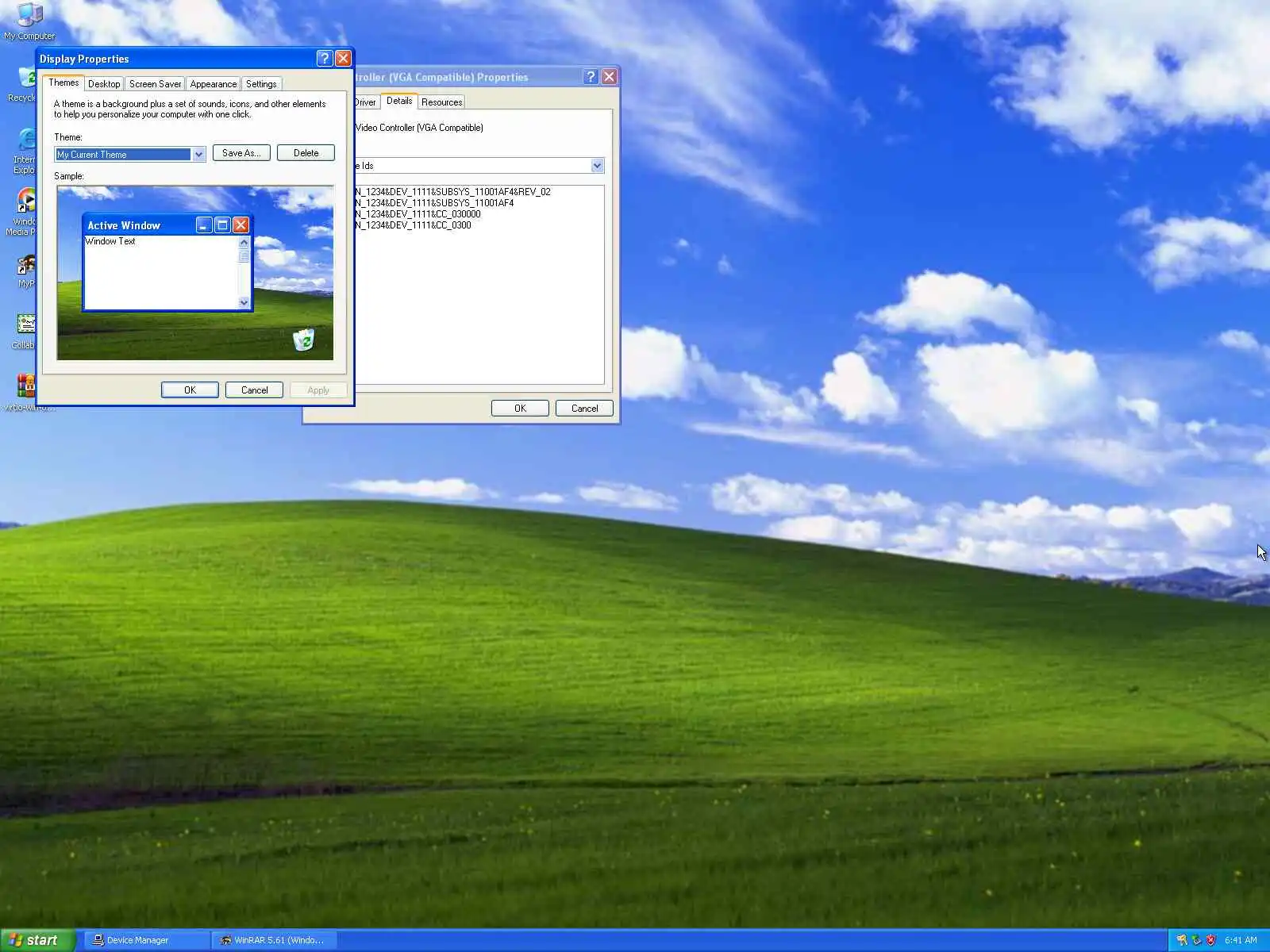Select the ID line ending CC_0300

point(413,225)
